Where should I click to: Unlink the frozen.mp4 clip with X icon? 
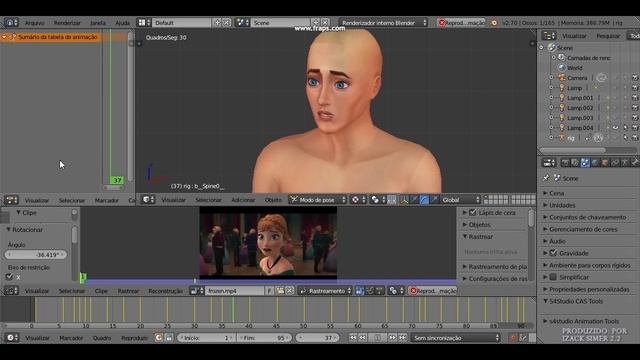[290, 291]
